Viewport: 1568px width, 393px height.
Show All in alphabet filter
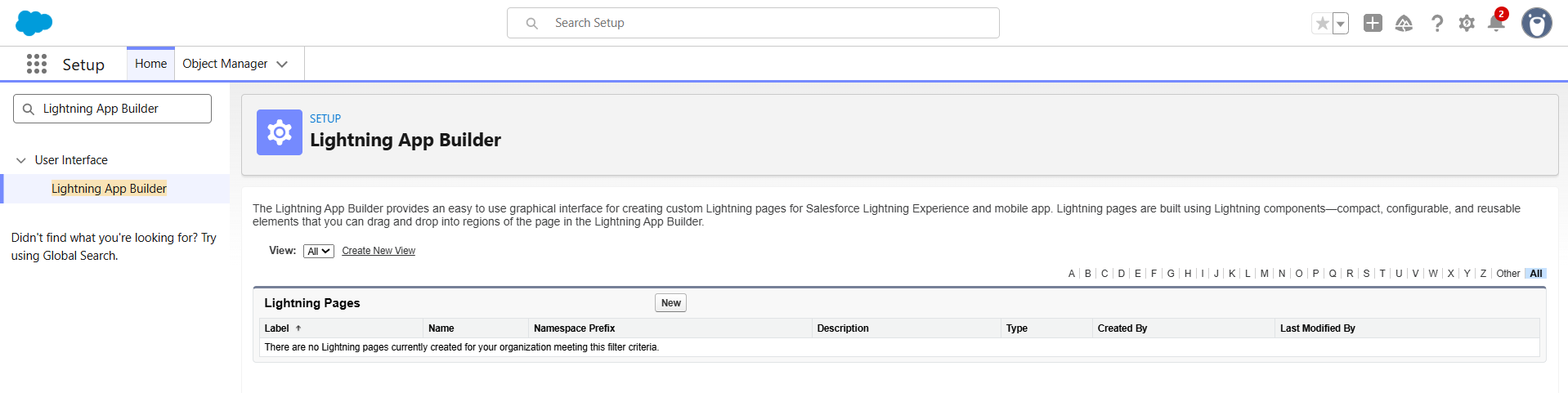(1536, 274)
